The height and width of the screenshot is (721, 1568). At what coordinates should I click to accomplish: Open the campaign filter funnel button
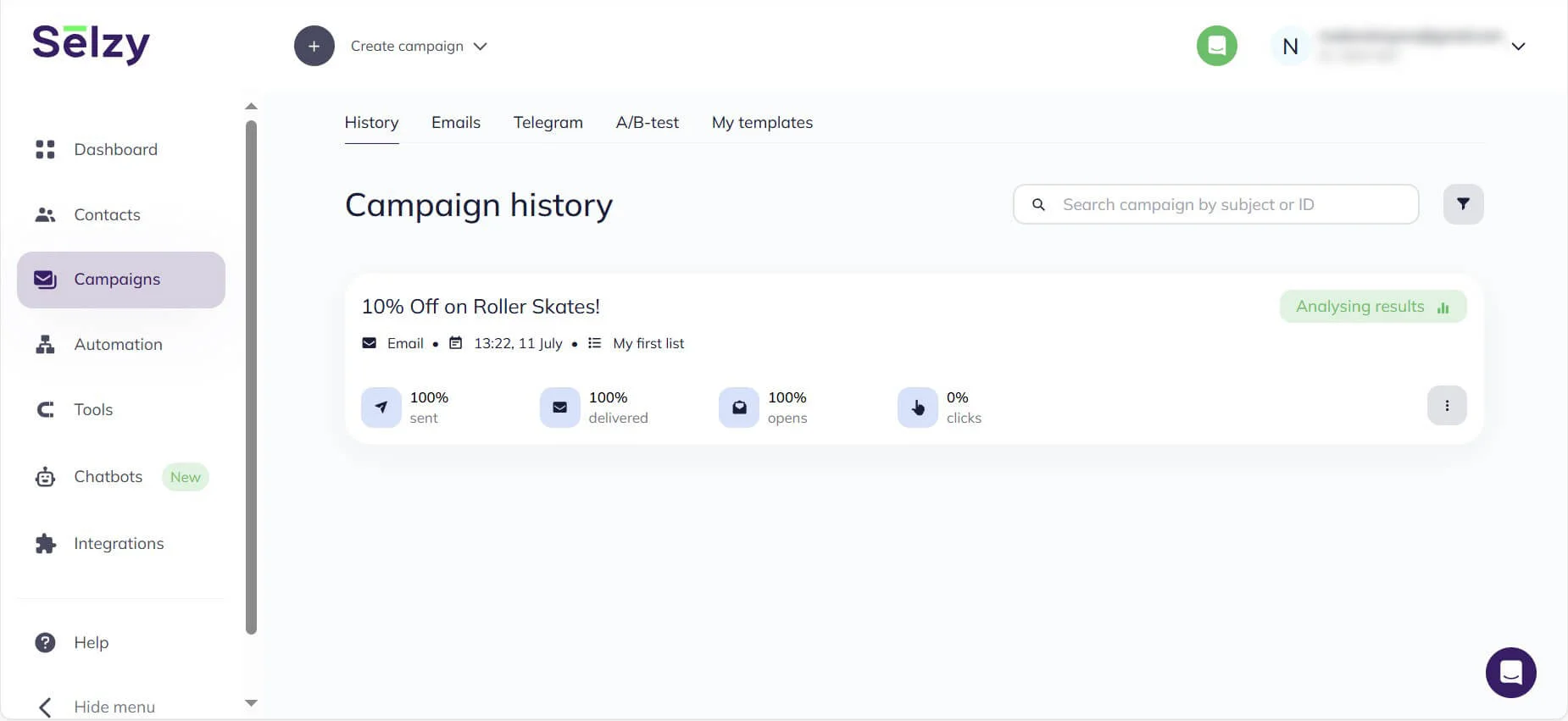(1464, 204)
